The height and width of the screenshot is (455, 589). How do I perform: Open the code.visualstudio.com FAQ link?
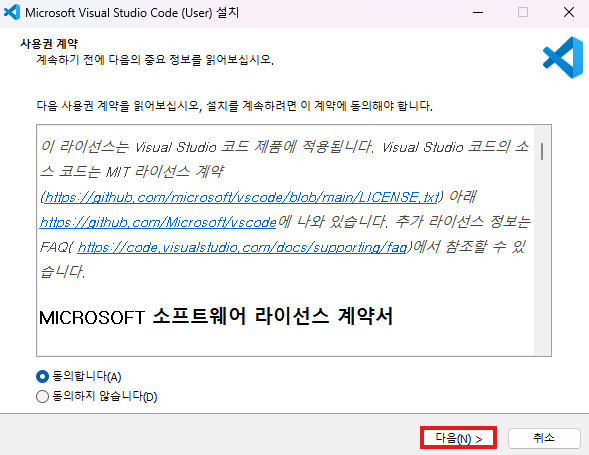pos(242,247)
